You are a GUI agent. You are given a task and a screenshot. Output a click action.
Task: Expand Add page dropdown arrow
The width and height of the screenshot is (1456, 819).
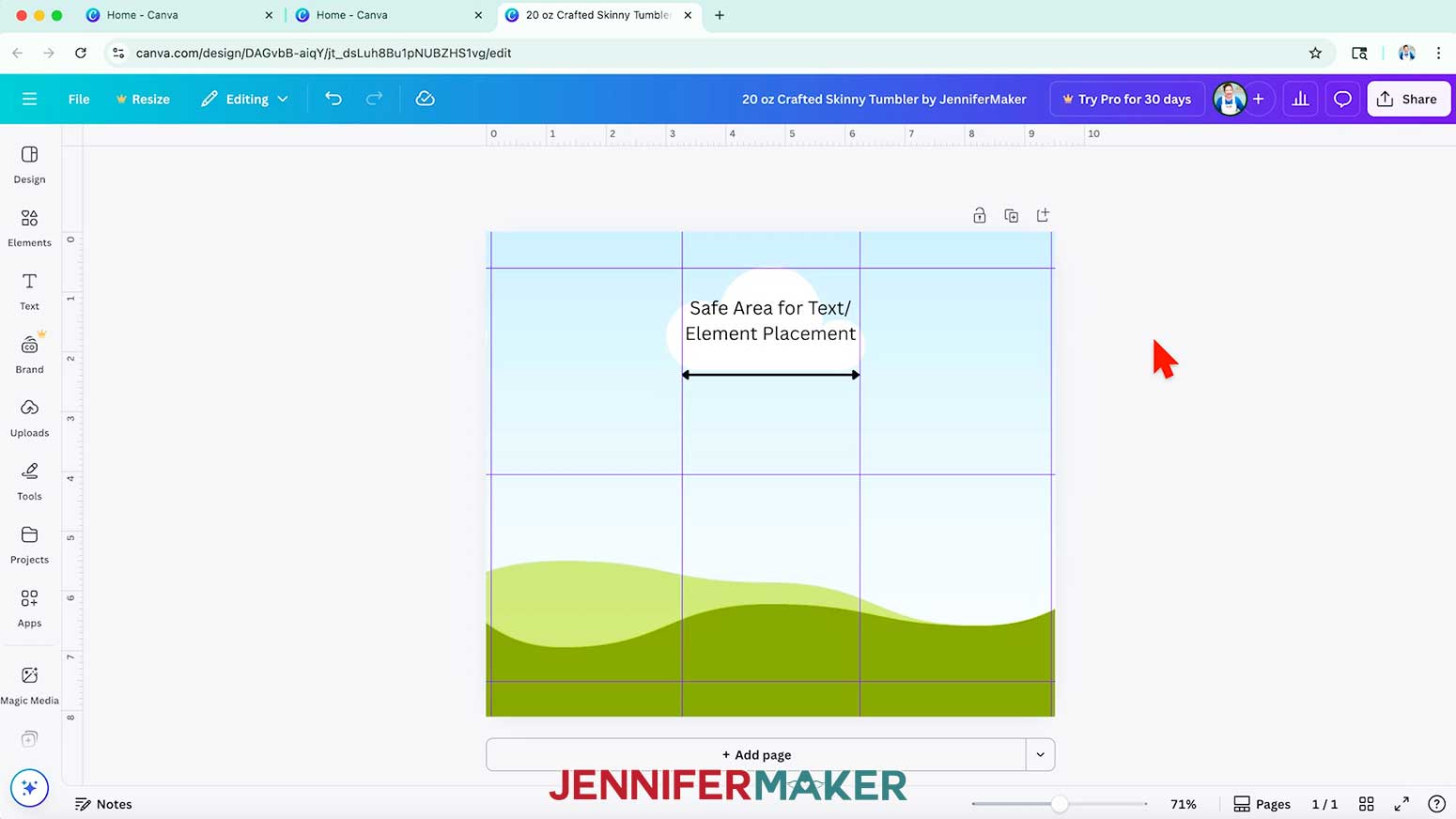(x=1040, y=754)
